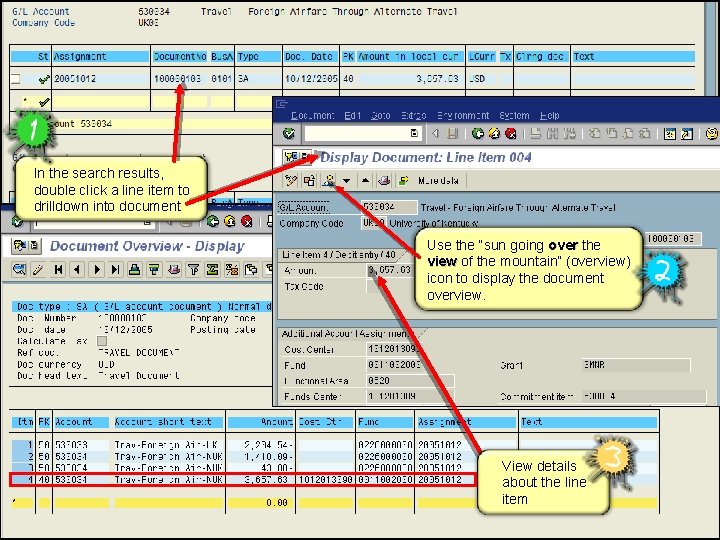Click the Save icon in Line Item toolbar

coord(453,134)
